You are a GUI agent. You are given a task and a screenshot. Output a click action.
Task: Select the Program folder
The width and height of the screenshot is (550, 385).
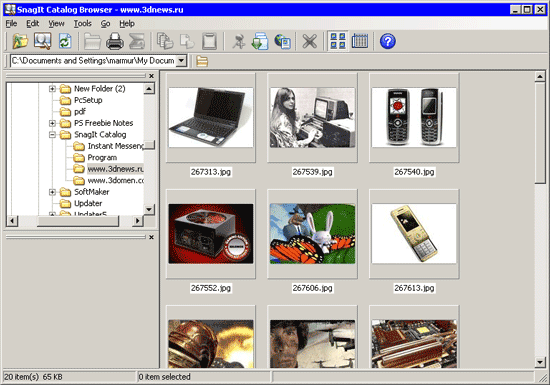(102, 158)
